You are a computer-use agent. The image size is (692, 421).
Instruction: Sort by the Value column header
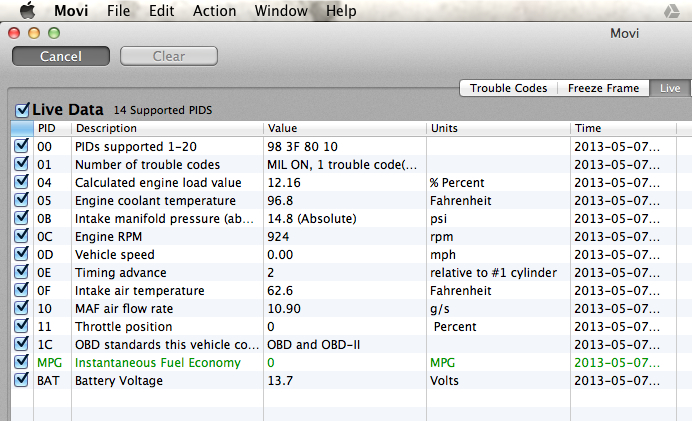coord(344,128)
